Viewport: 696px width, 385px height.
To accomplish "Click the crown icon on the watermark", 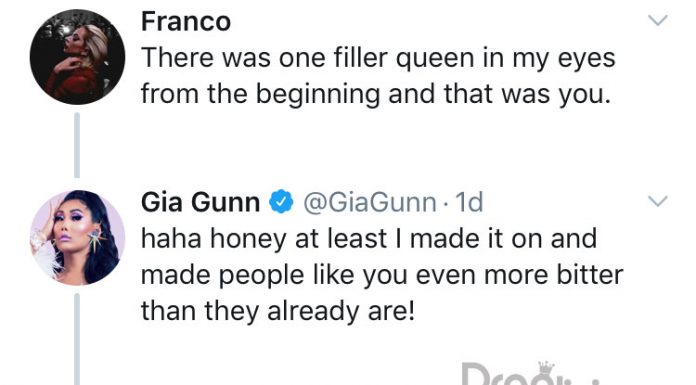I will coord(546,366).
